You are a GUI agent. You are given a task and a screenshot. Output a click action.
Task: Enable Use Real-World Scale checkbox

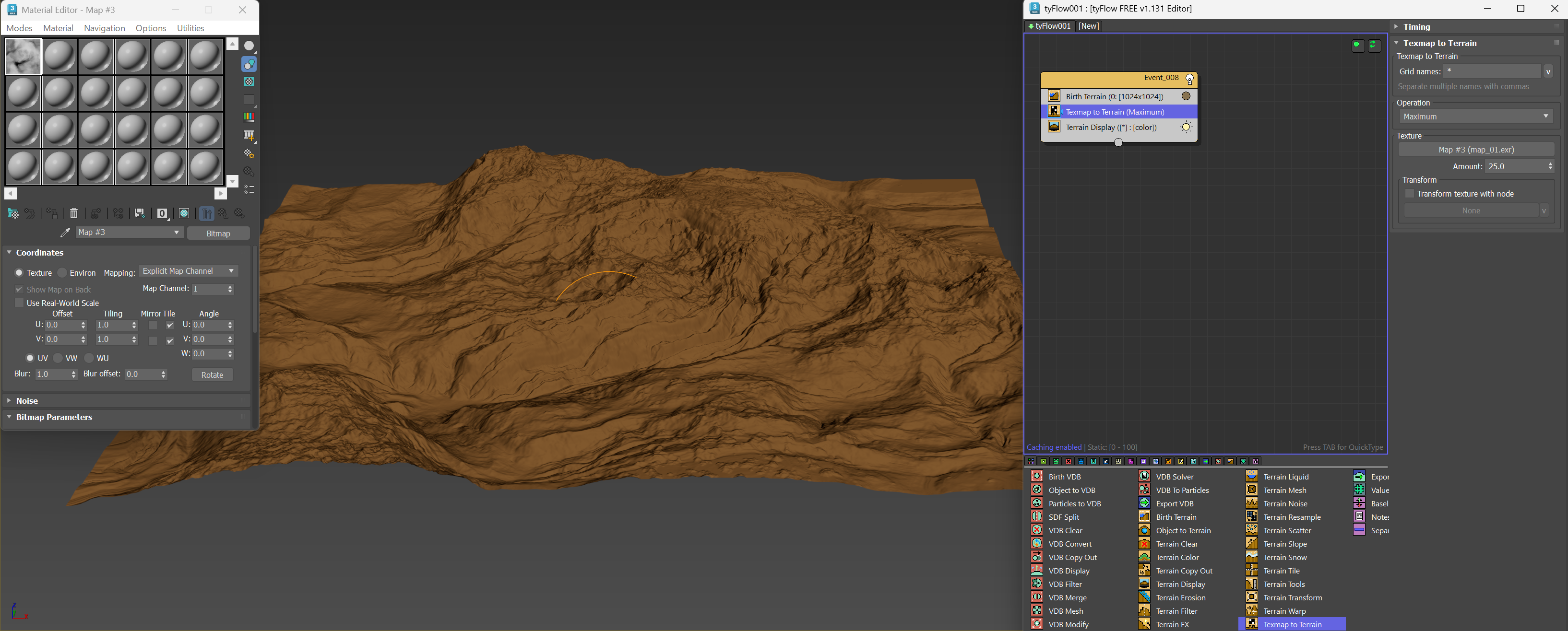pyautogui.click(x=19, y=303)
